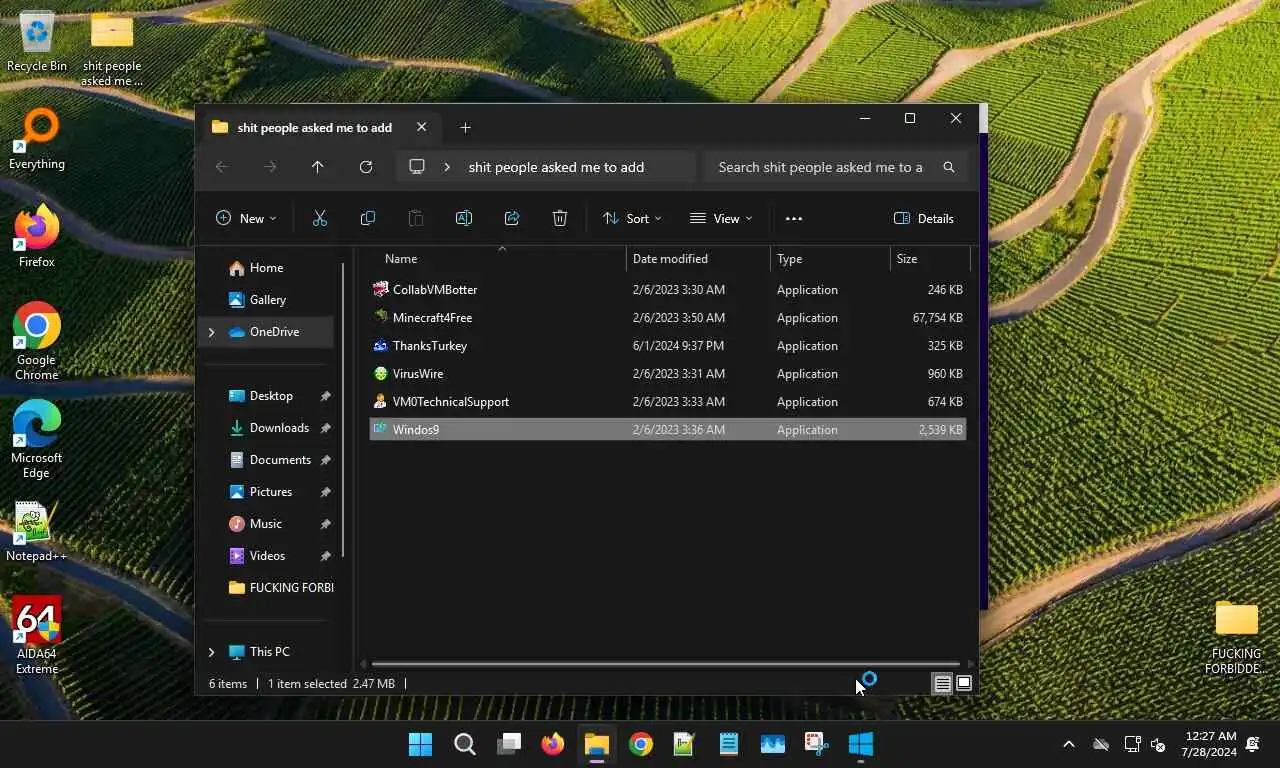Click the breadcrumb chevron after PC icon
The image size is (1280, 768).
click(x=447, y=167)
